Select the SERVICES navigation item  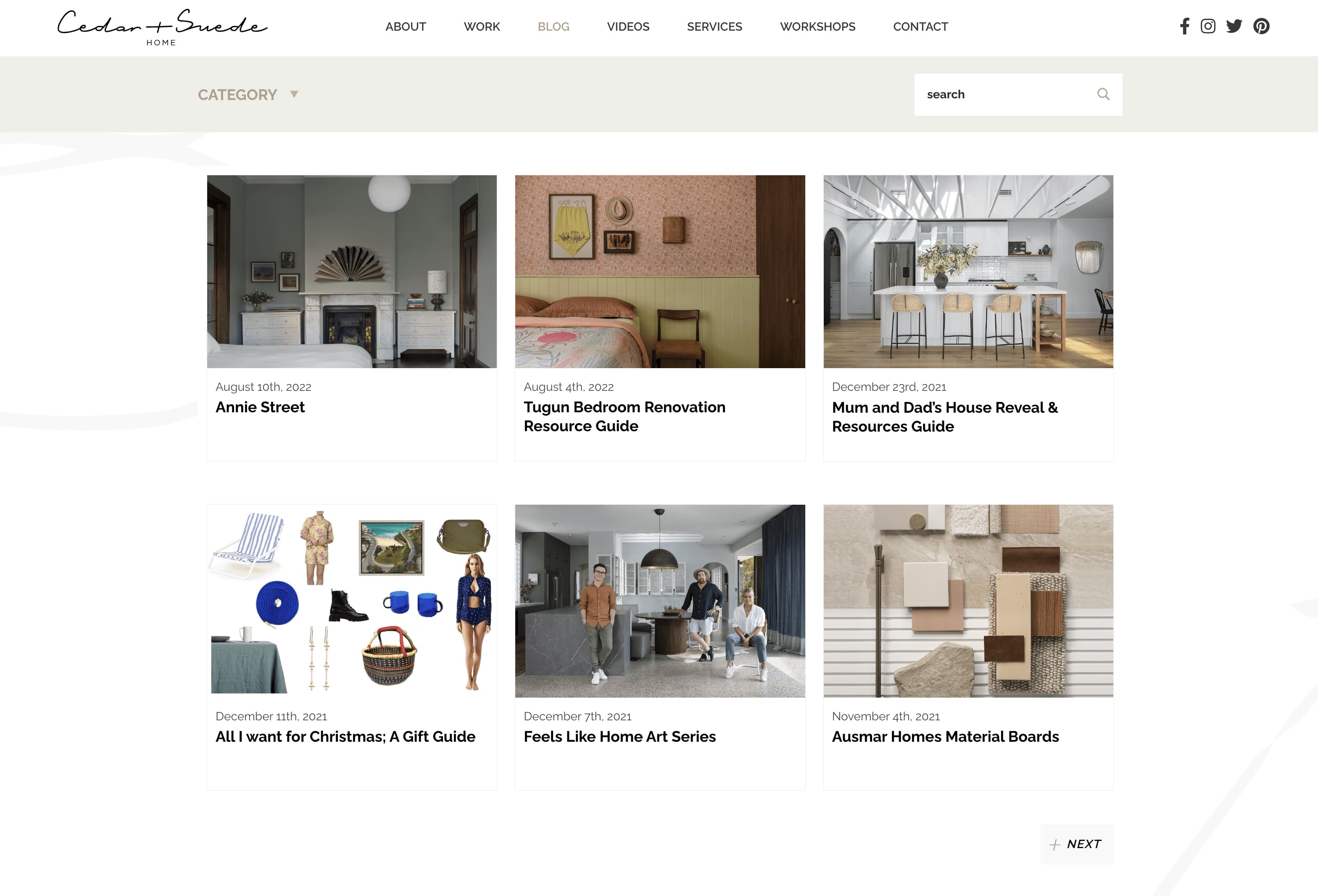point(714,26)
